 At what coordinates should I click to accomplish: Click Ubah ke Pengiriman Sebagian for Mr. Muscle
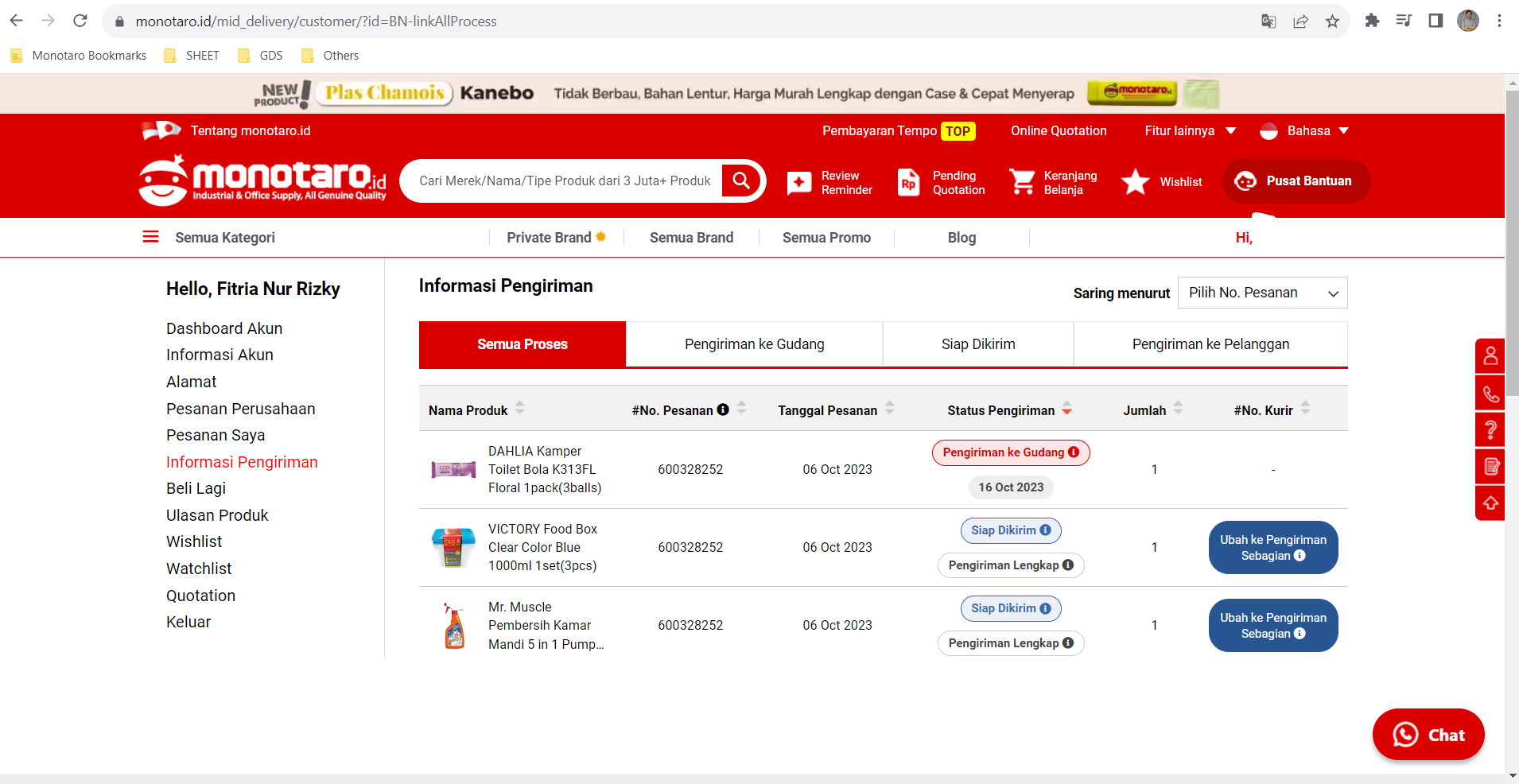click(x=1273, y=625)
